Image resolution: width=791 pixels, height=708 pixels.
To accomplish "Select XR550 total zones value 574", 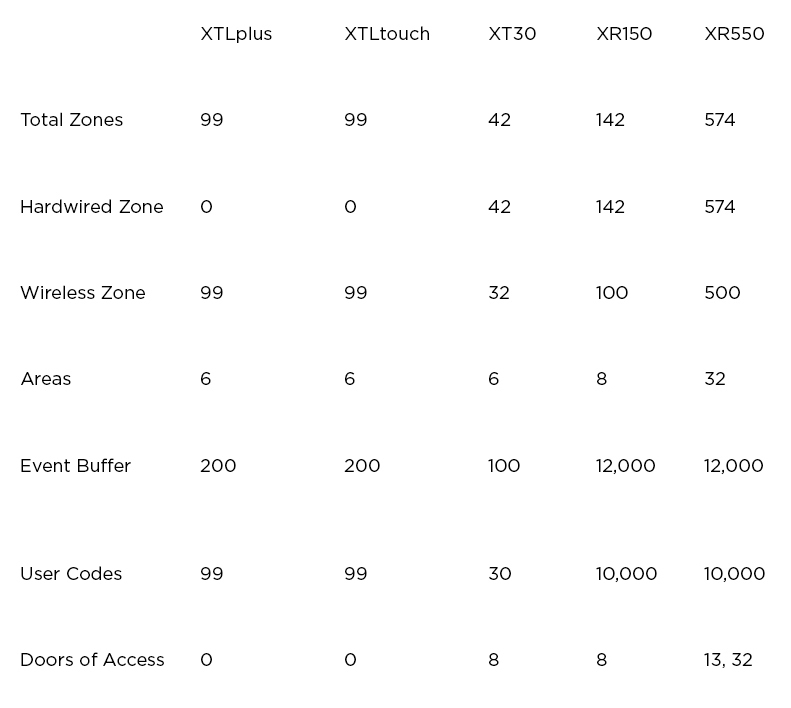I will (720, 120).
